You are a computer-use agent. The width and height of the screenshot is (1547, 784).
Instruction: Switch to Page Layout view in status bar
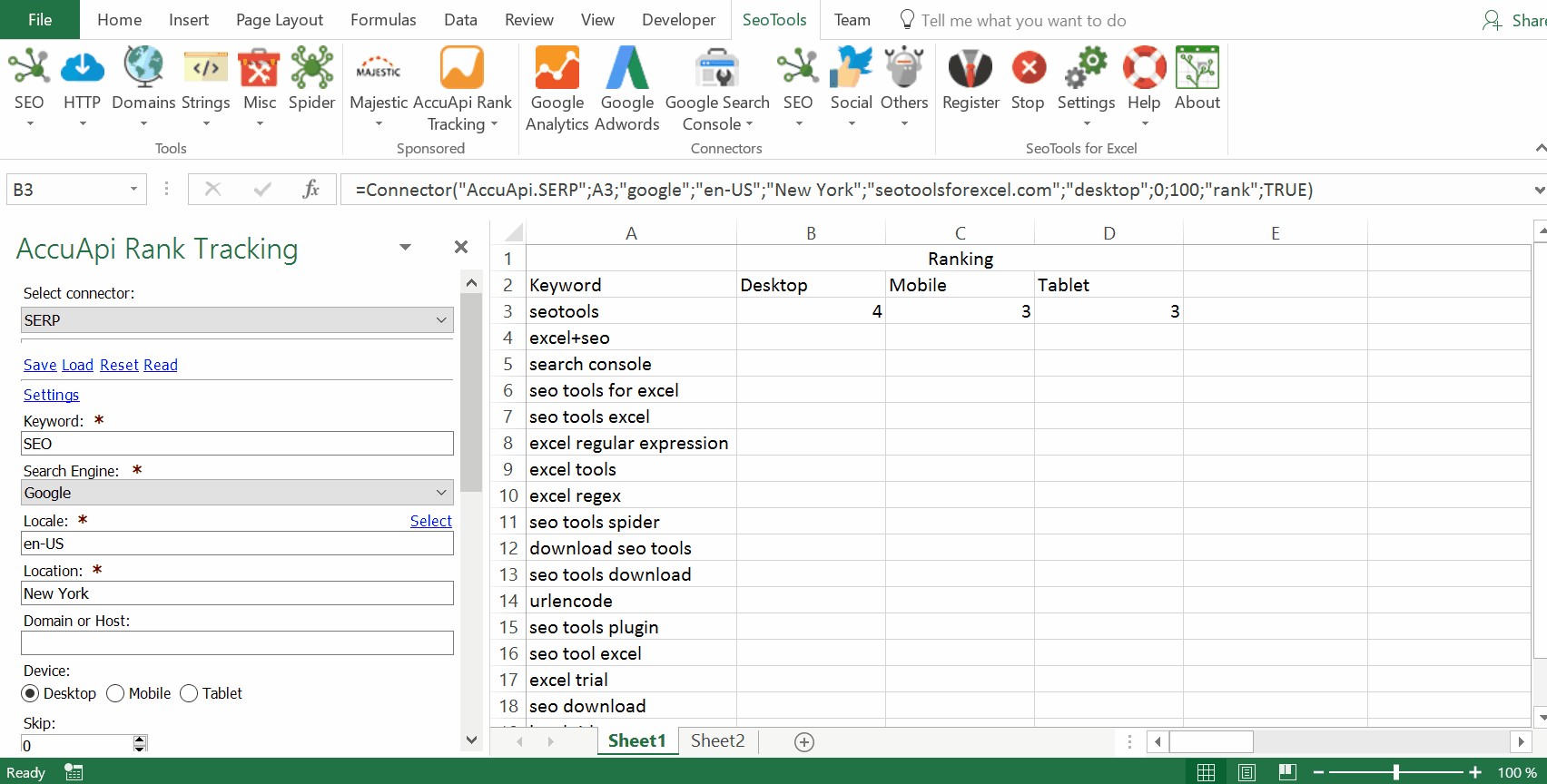[x=1246, y=772]
